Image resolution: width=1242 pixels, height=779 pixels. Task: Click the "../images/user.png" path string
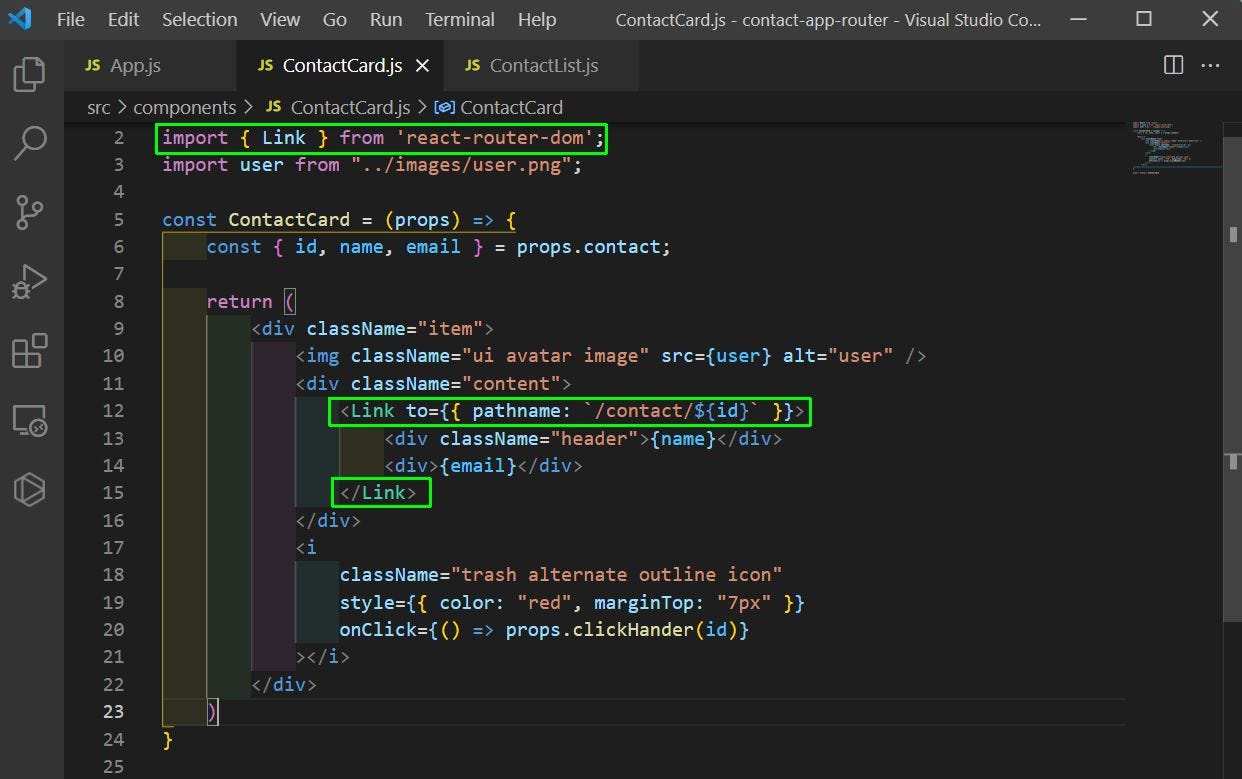(x=461, y=164)
